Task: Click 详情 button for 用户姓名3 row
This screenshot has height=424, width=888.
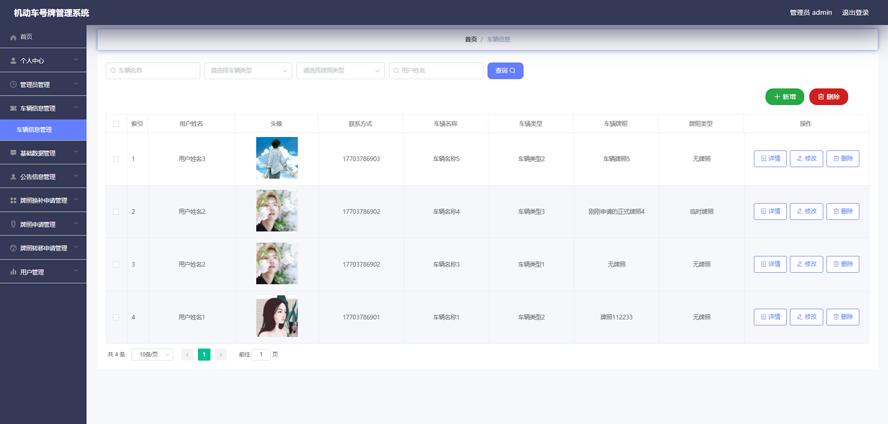Action: click(770, 159)
